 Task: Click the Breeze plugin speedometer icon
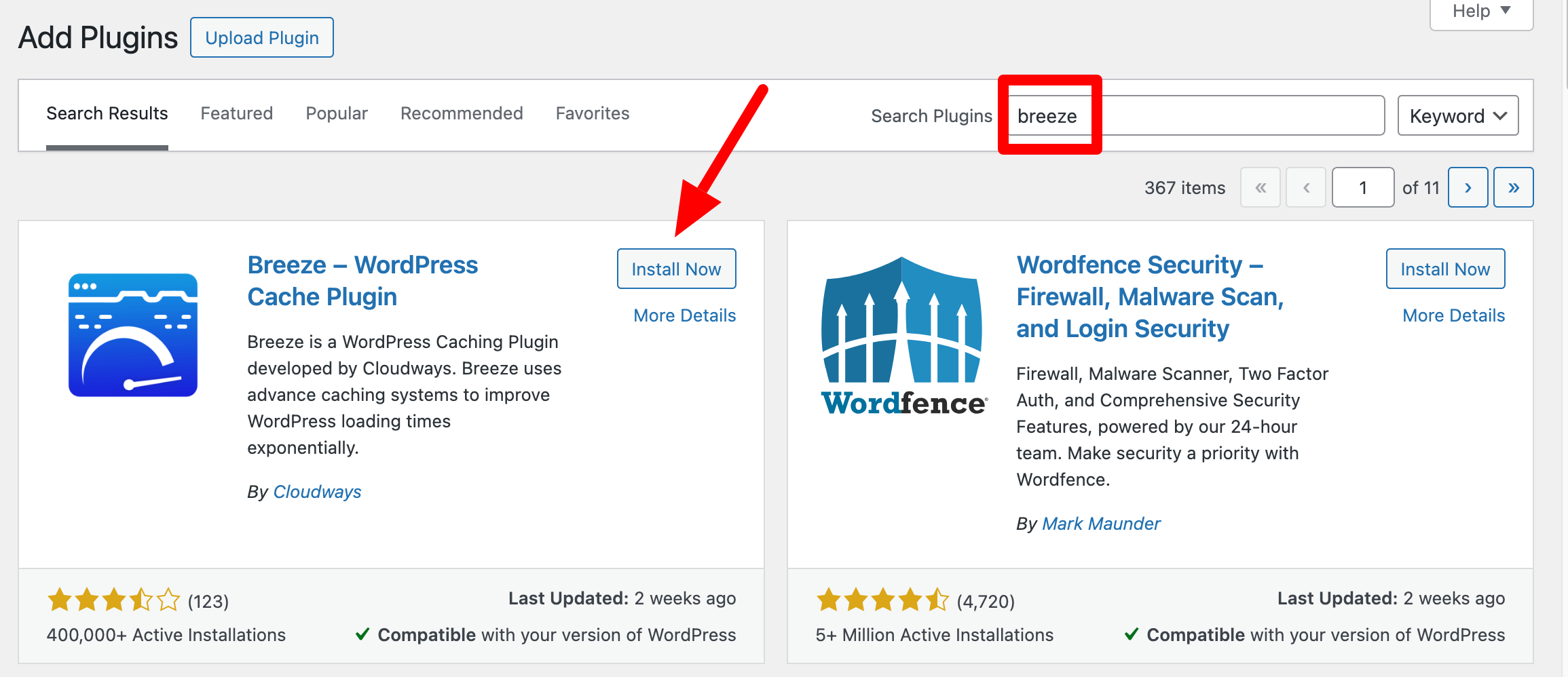[x=133, y=335]
